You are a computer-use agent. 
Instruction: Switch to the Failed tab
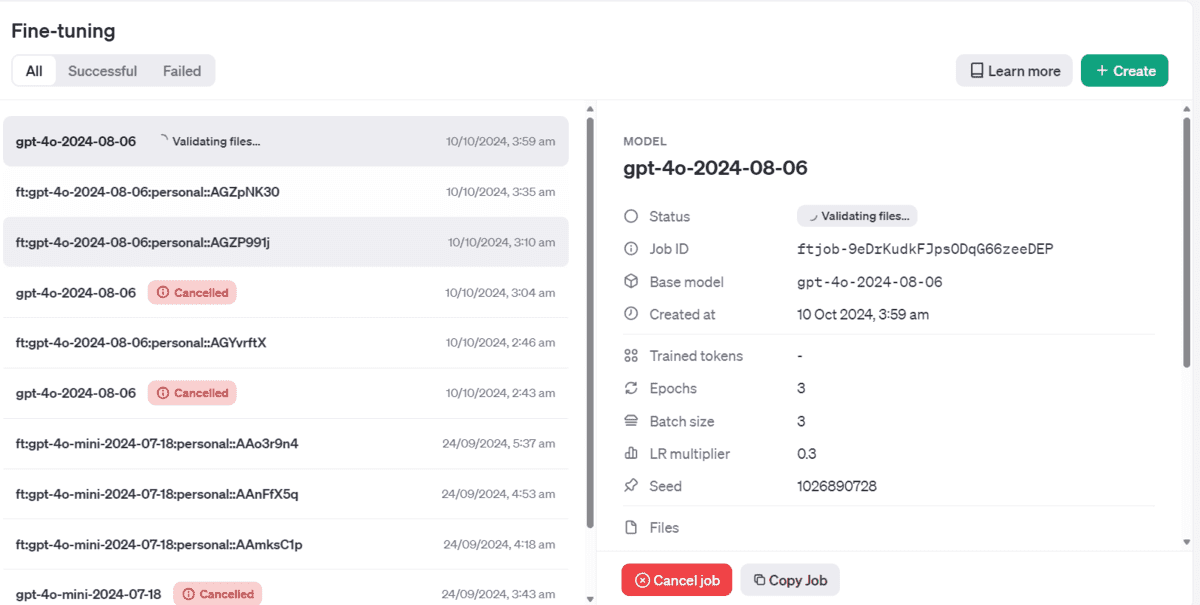point(182,71)
